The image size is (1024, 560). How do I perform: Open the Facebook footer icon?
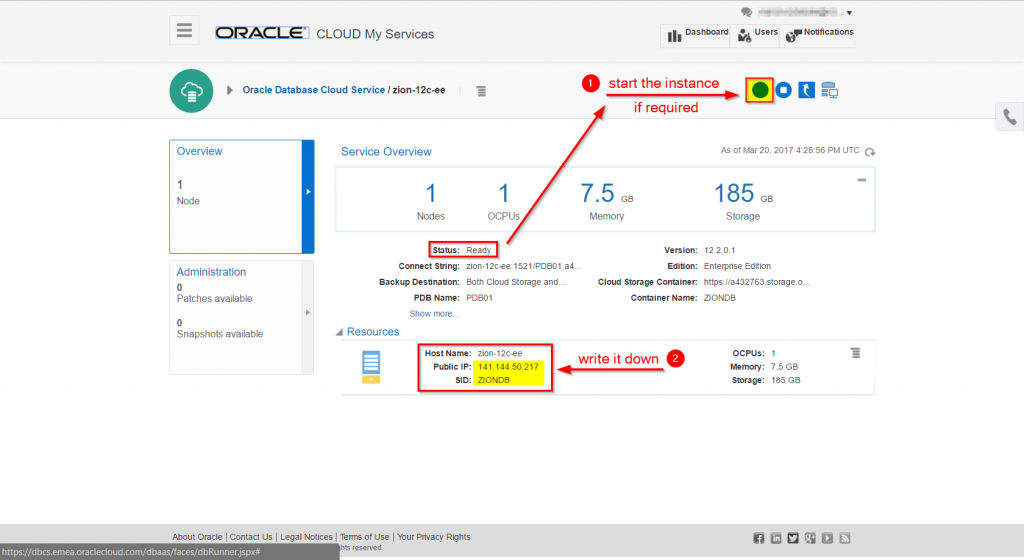click(x=758, y=538)
